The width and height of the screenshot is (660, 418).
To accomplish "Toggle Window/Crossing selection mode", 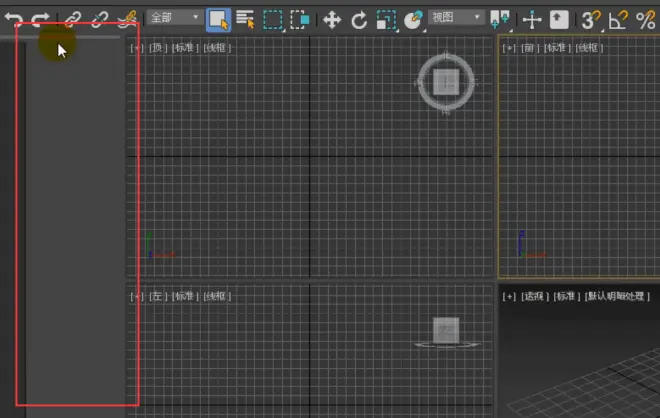I will tap(300, 20).
